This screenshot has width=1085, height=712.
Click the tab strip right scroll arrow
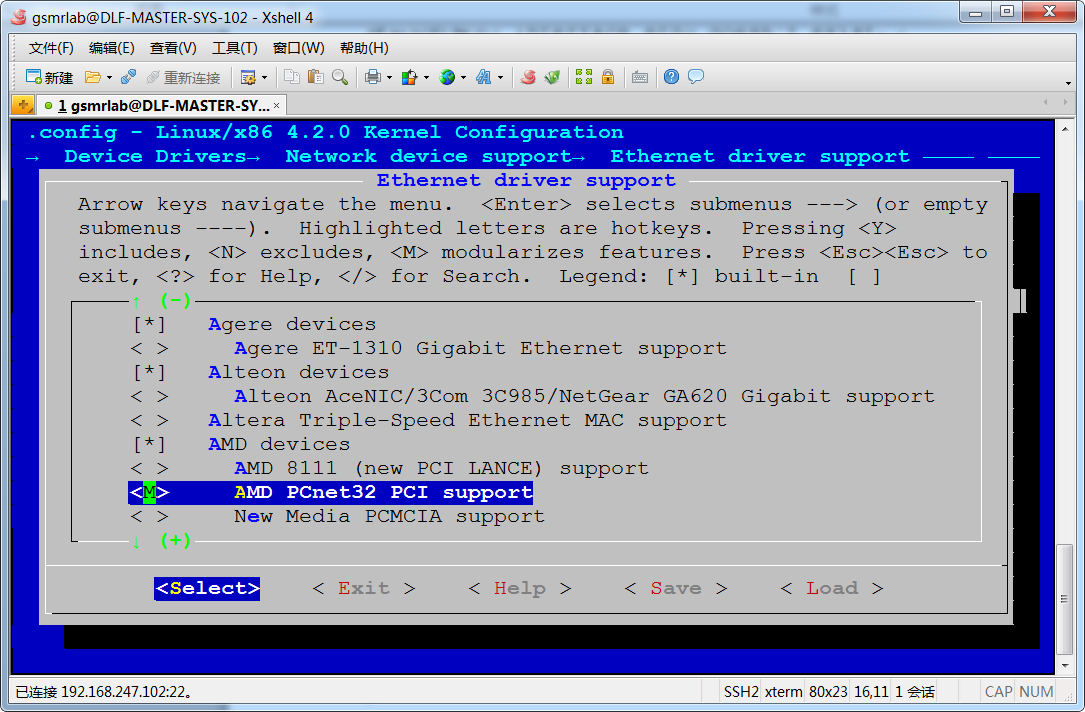1065,102
